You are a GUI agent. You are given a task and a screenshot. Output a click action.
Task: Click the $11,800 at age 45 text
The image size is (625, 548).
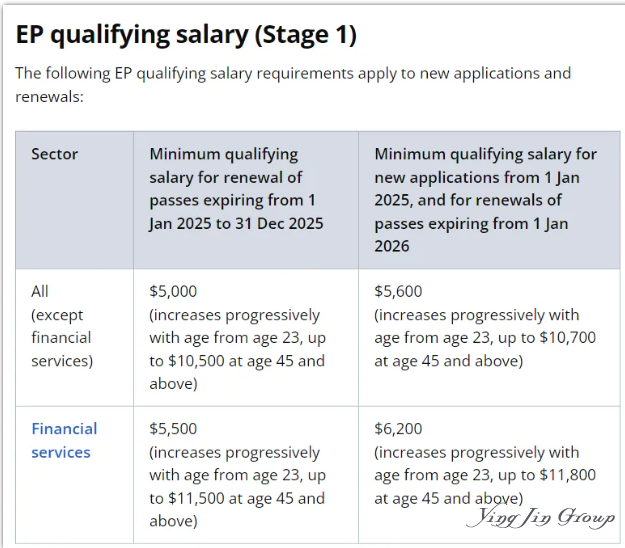pos(485,487)
